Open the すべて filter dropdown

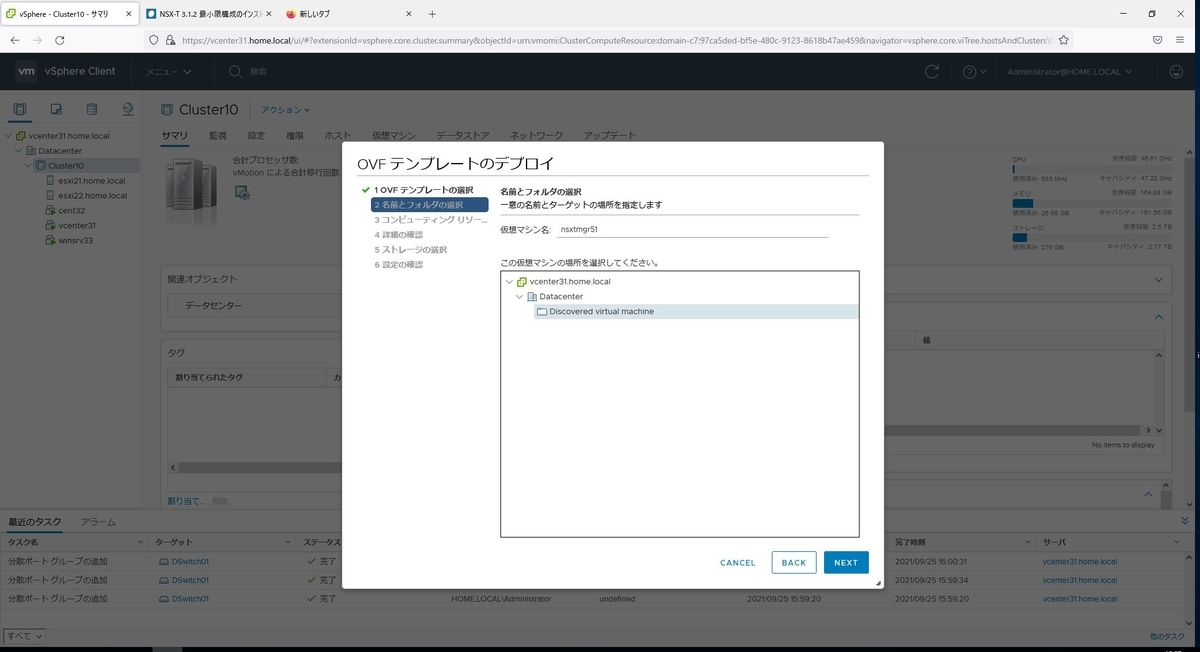[x=24, y=635]
